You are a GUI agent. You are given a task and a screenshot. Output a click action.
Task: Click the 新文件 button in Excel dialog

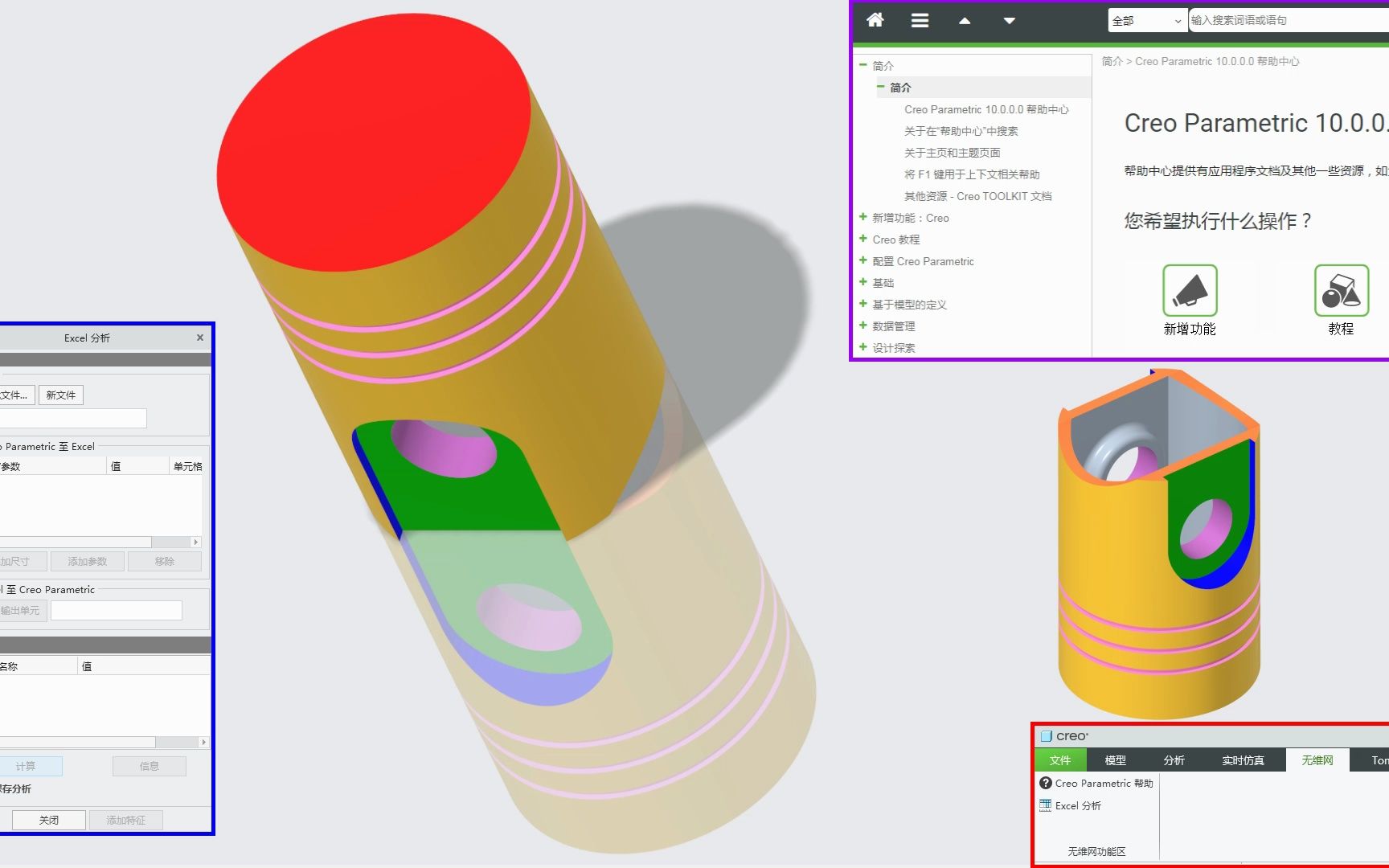pyautogui.click(x=61, y=395)
